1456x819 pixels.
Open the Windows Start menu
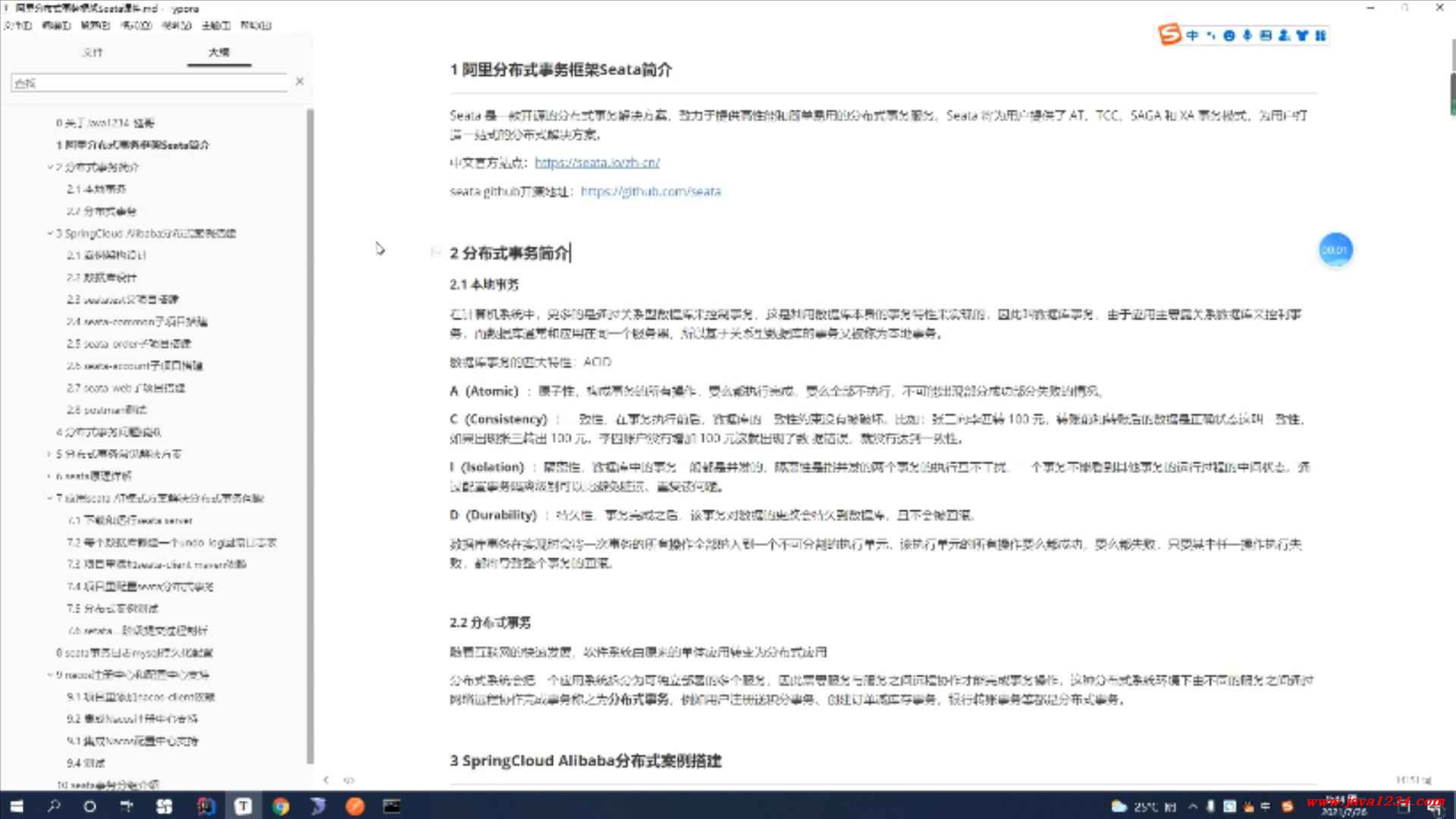pyautogui.click(x=17, y=806)
